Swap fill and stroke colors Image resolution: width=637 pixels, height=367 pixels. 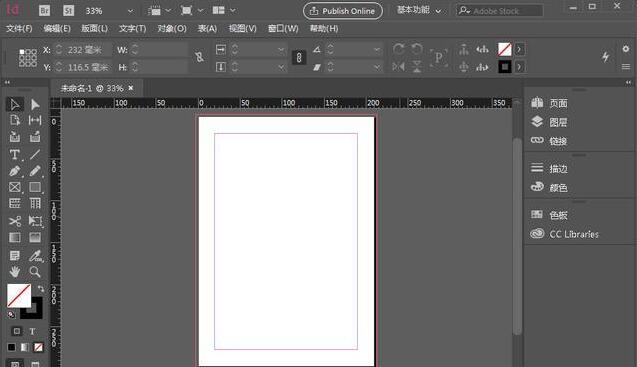click(x=41, y=289)
